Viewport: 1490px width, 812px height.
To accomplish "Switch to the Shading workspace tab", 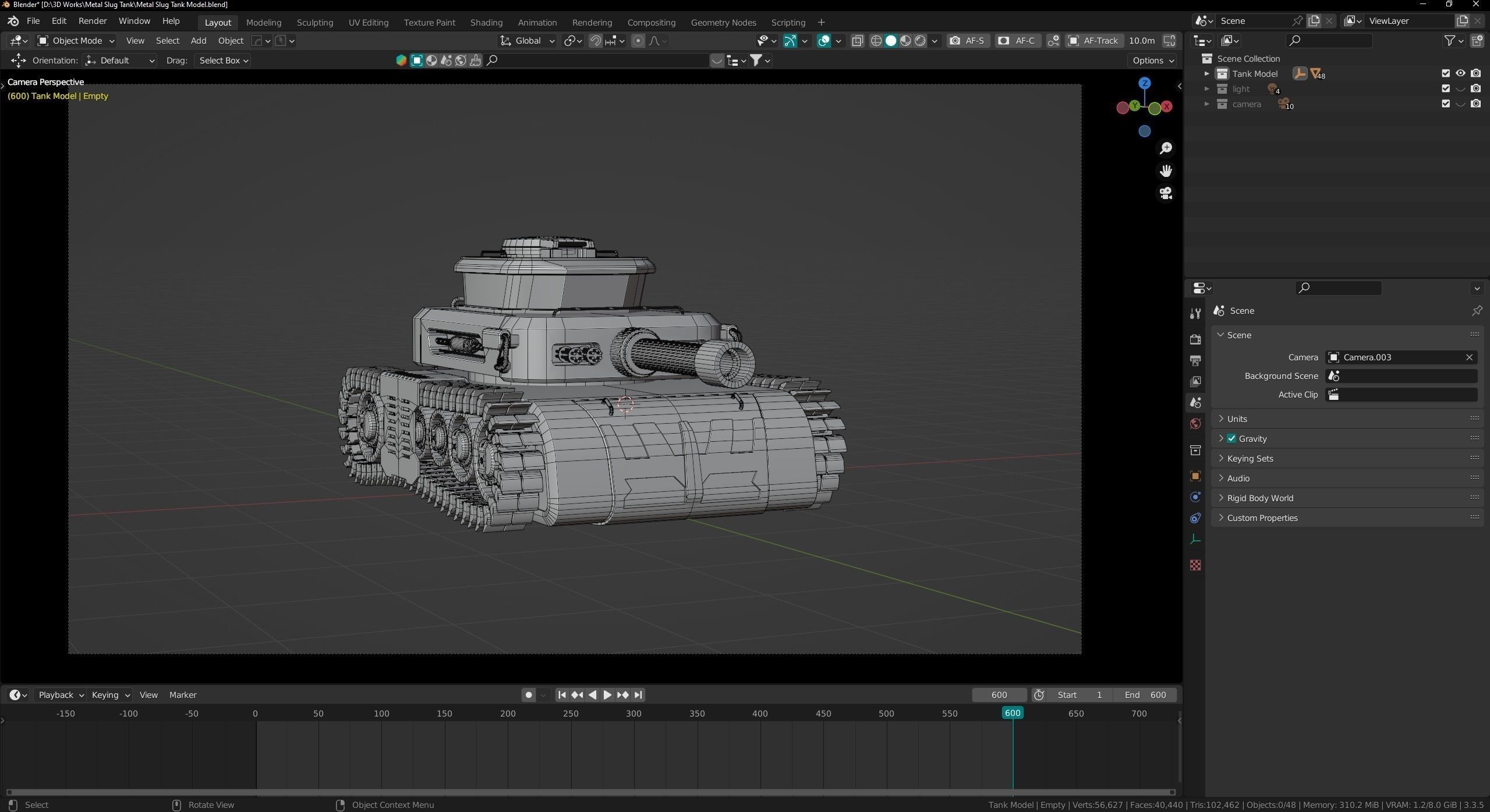I will click(486, 22).
